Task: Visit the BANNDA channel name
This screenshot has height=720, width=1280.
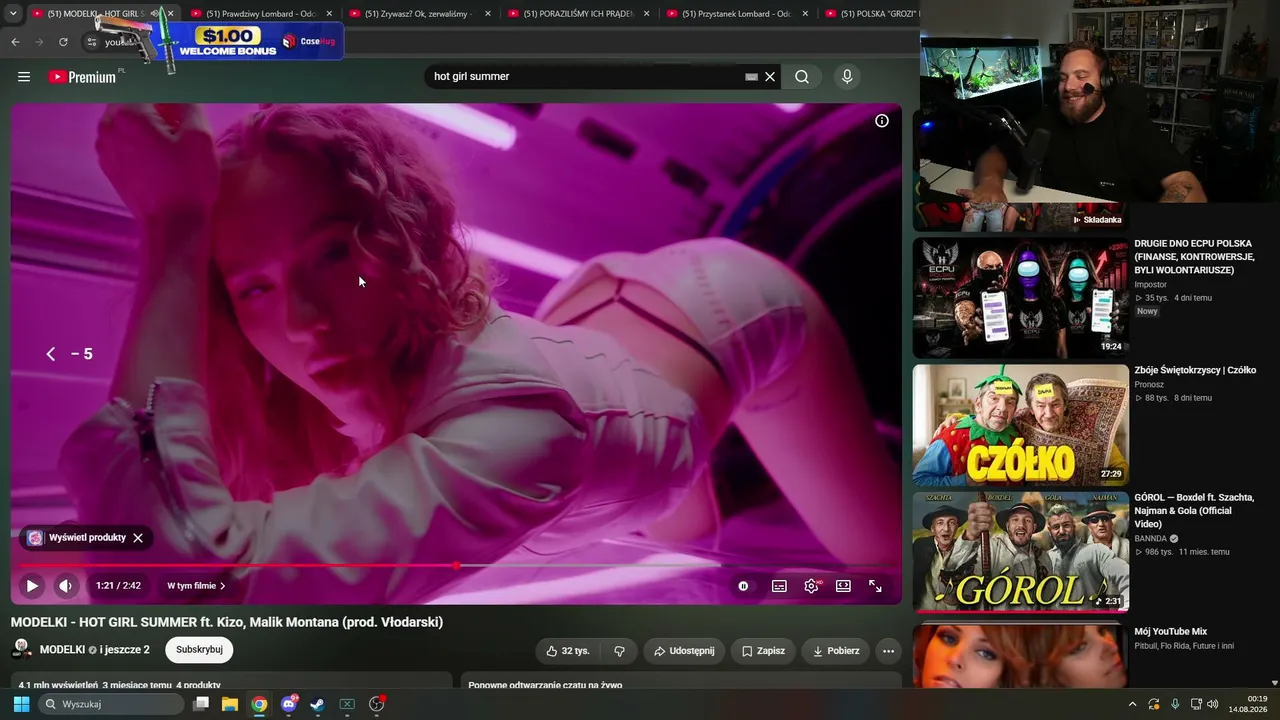Action: click(x=1151, y=539)
